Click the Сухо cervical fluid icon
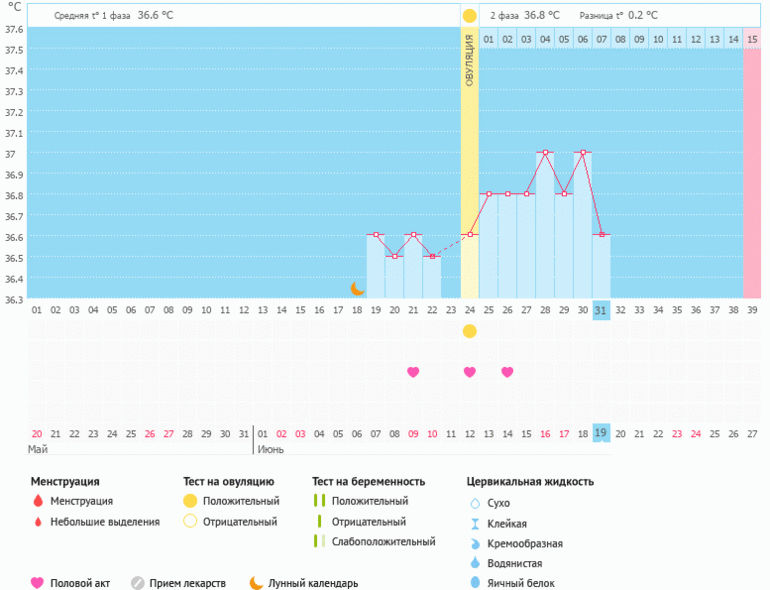This screenshot has height=590, width=770. (475, 504)
